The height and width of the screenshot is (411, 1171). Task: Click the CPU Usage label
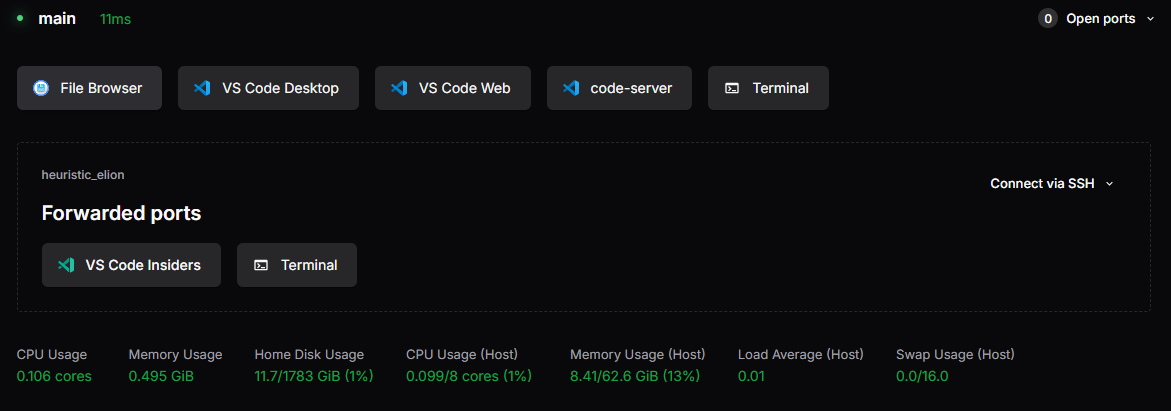click(52, 354)
